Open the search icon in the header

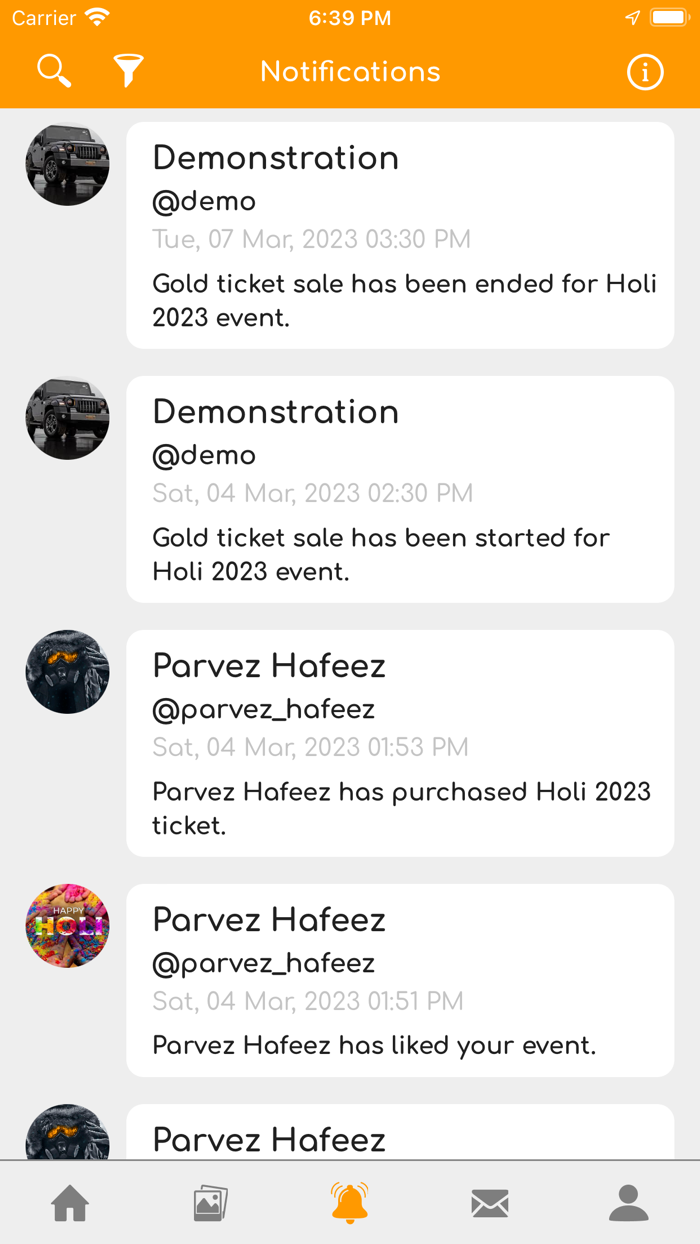click(x=54, y=71)
